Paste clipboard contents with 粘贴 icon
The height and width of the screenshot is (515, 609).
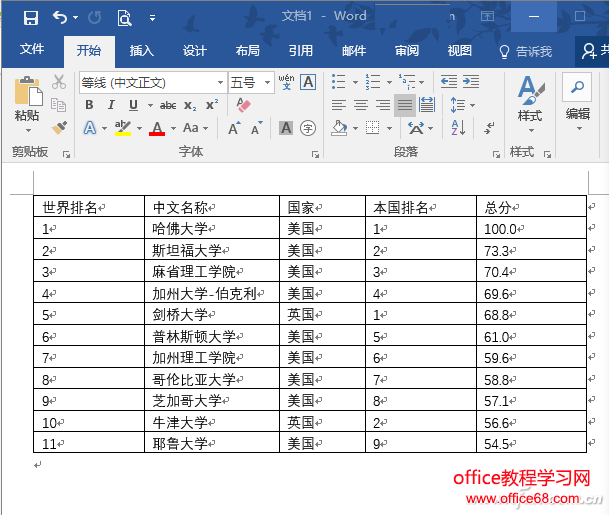28,91
